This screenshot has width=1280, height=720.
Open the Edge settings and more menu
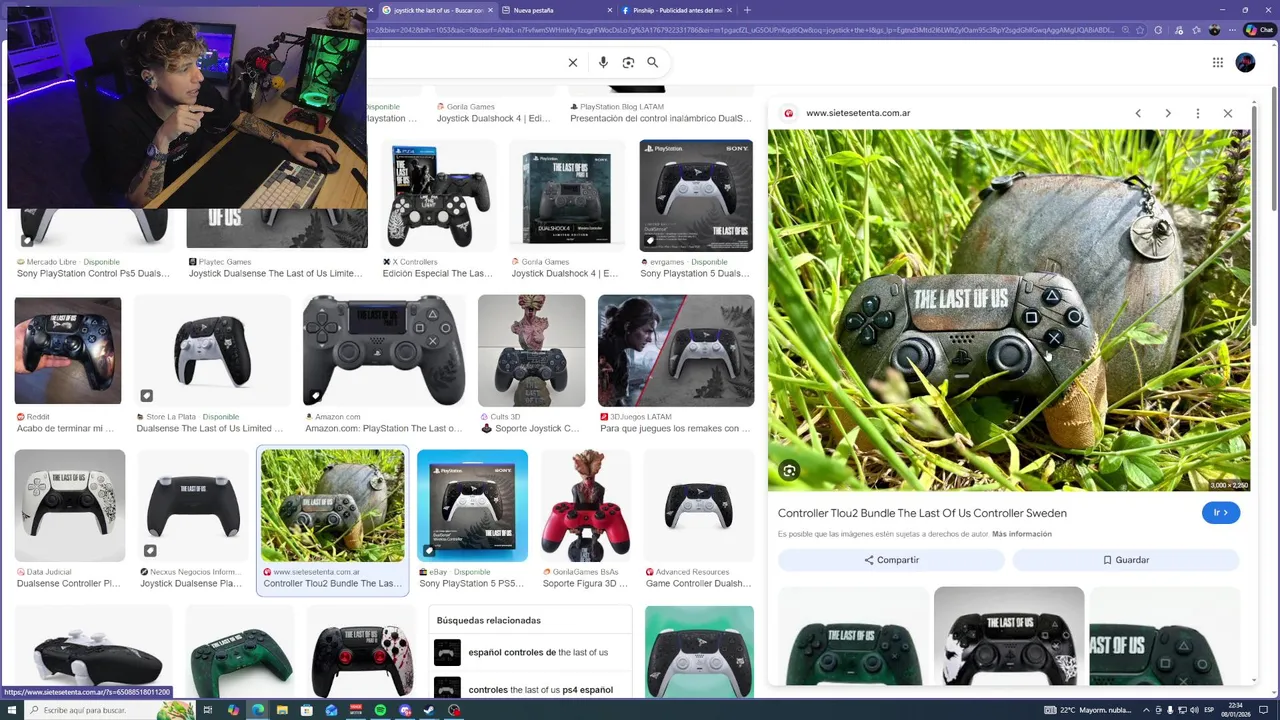(1232, 30)
